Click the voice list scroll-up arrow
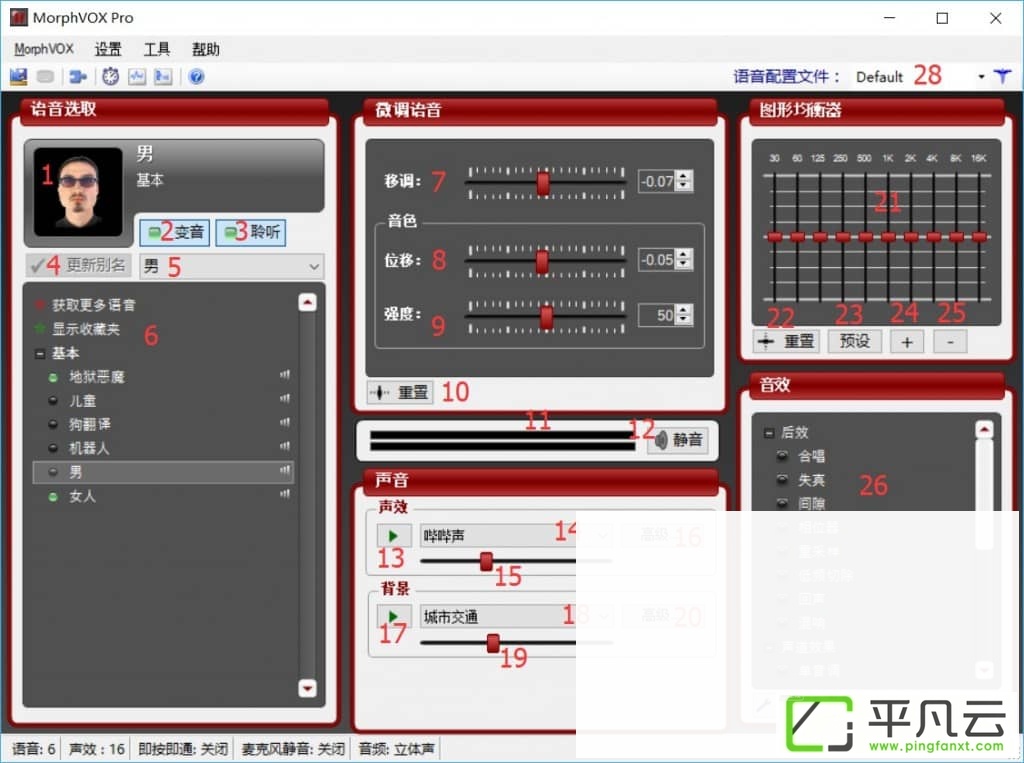 click(x=308, y=302)
